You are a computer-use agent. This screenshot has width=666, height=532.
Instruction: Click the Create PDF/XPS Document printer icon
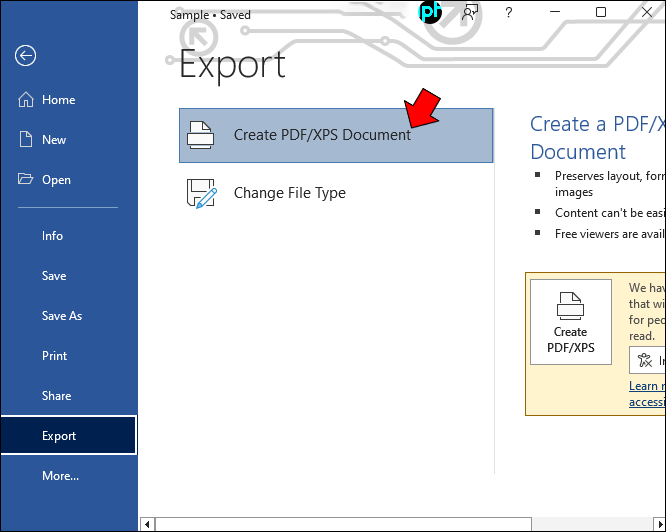200,135
